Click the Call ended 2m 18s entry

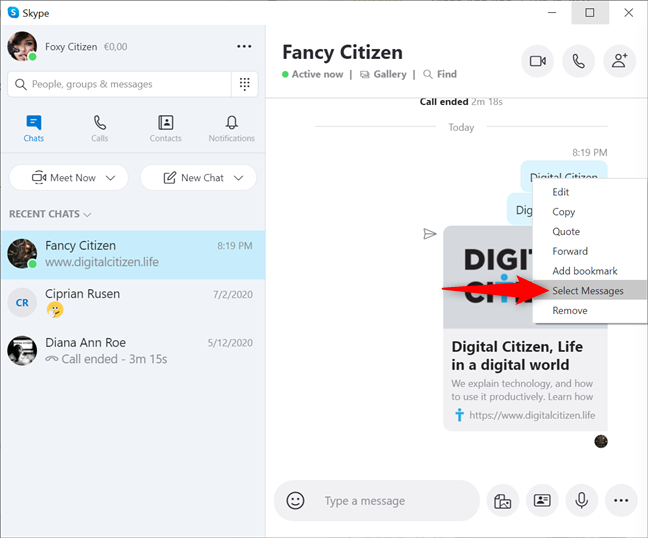click(461, 102)
